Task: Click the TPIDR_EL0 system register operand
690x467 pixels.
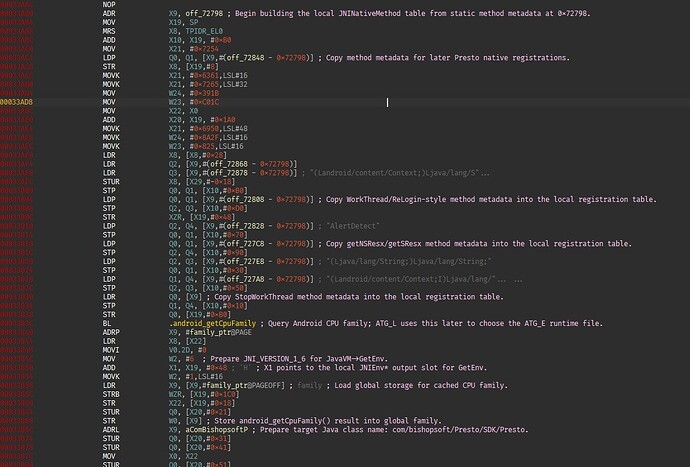Action: point(204,31)
